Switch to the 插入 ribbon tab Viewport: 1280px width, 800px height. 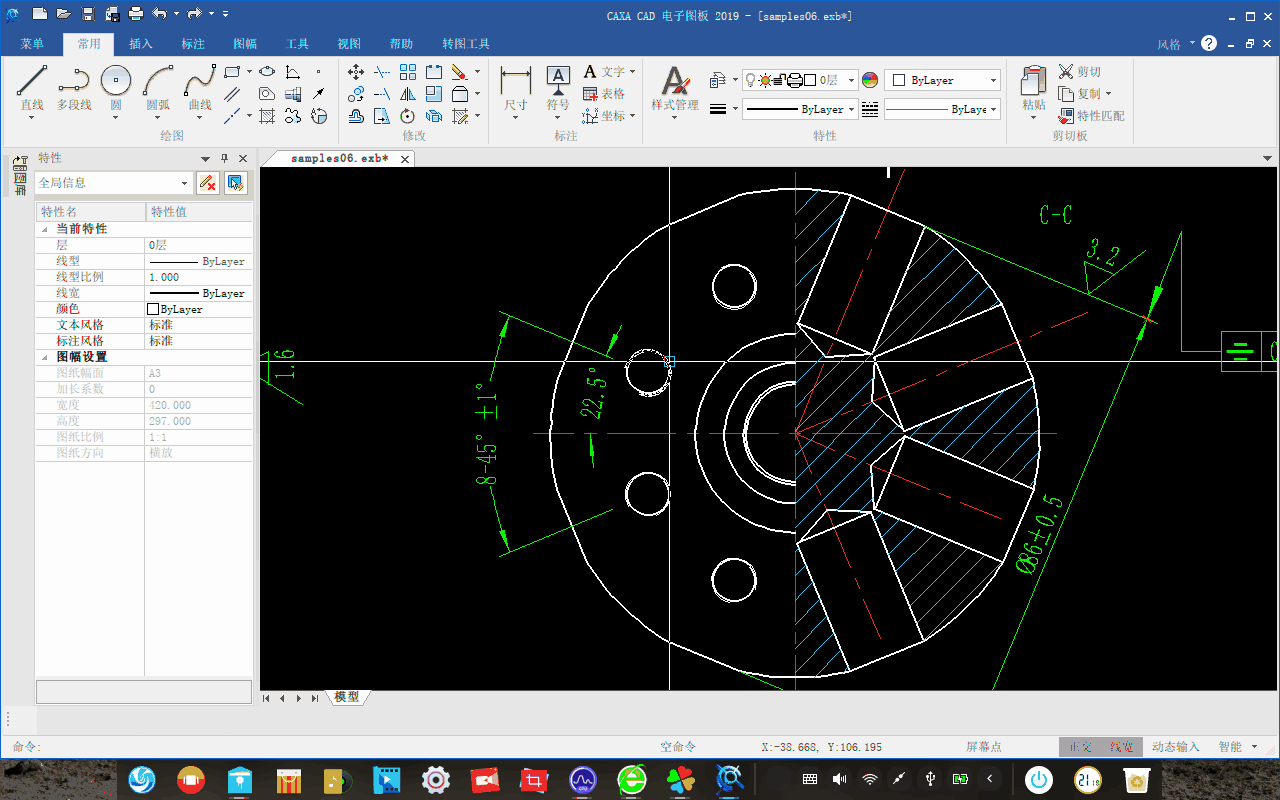(x=141, y=44)
